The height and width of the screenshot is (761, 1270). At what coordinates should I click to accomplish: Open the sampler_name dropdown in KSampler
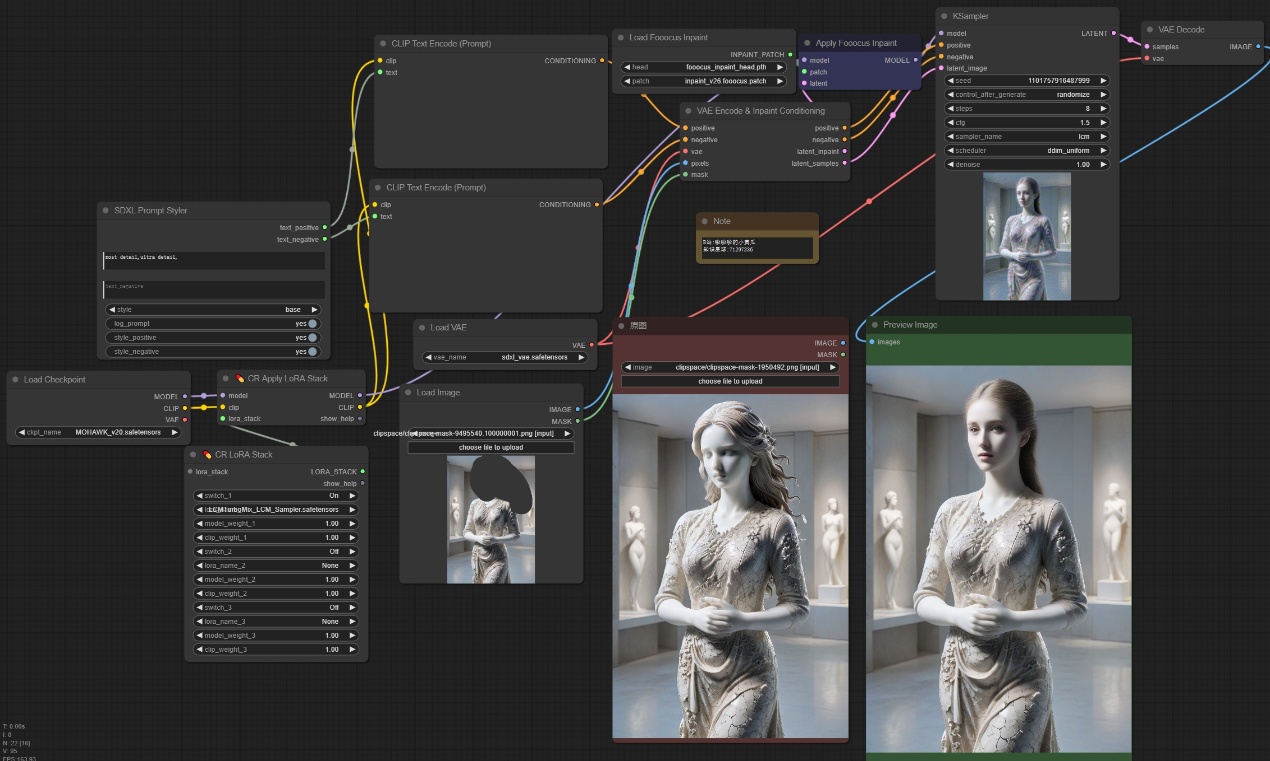click(1026, 136)
